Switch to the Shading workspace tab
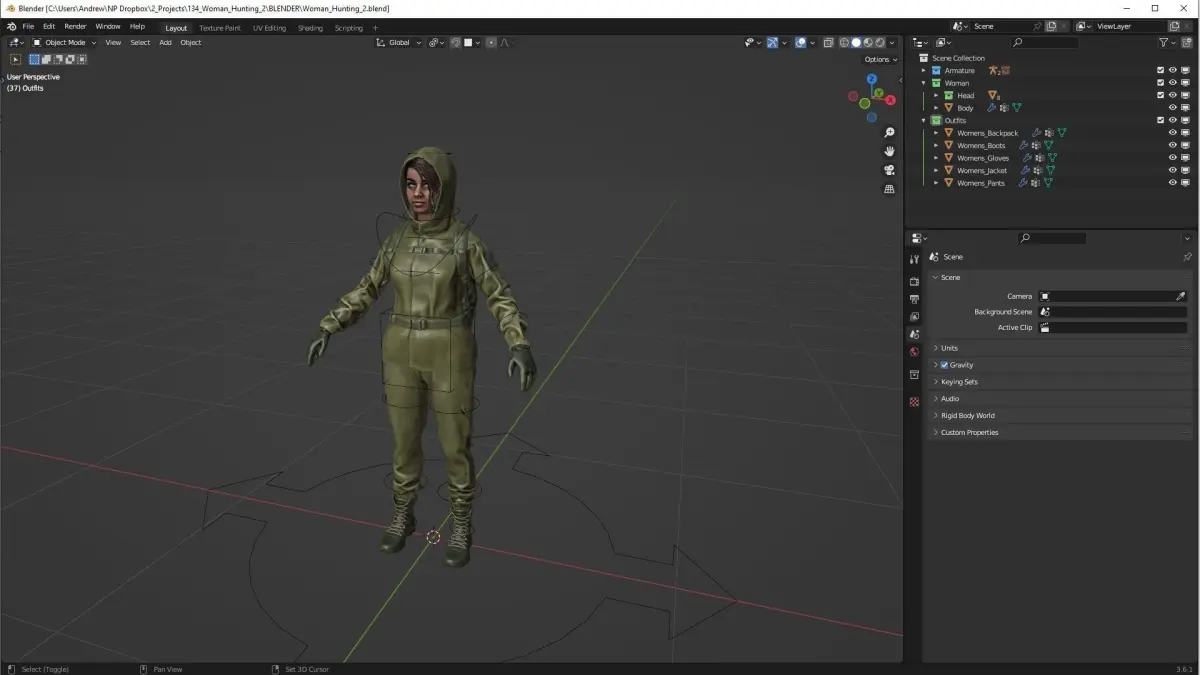This screenshot has height=675, width=1200. [x=310, y=28]
